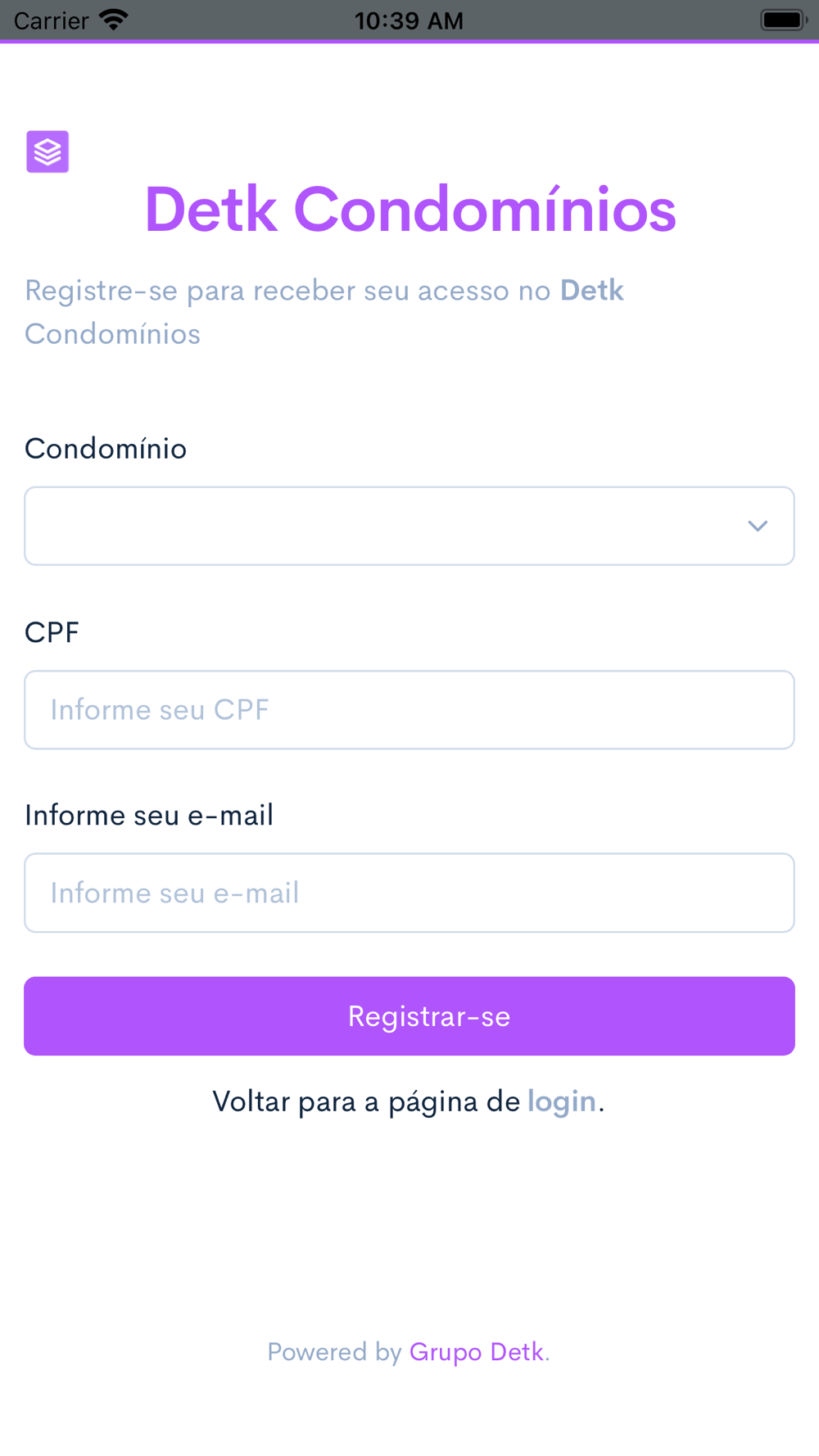Image resolution: width=819 pixels, height=1456 pixels.
Task: Tap the battery icon in status bar
Action: (784, 20)
